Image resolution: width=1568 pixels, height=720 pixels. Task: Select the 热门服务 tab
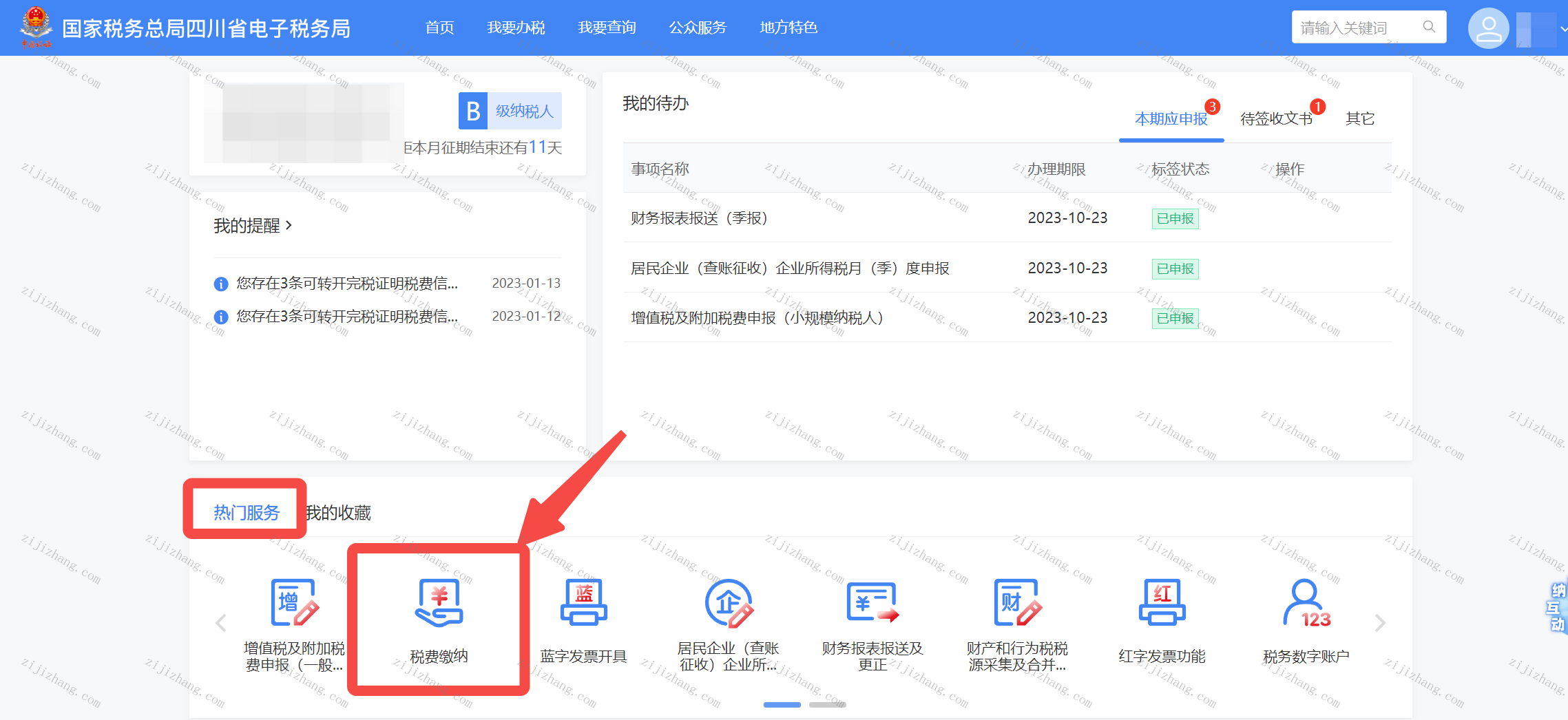pos(246,513)
